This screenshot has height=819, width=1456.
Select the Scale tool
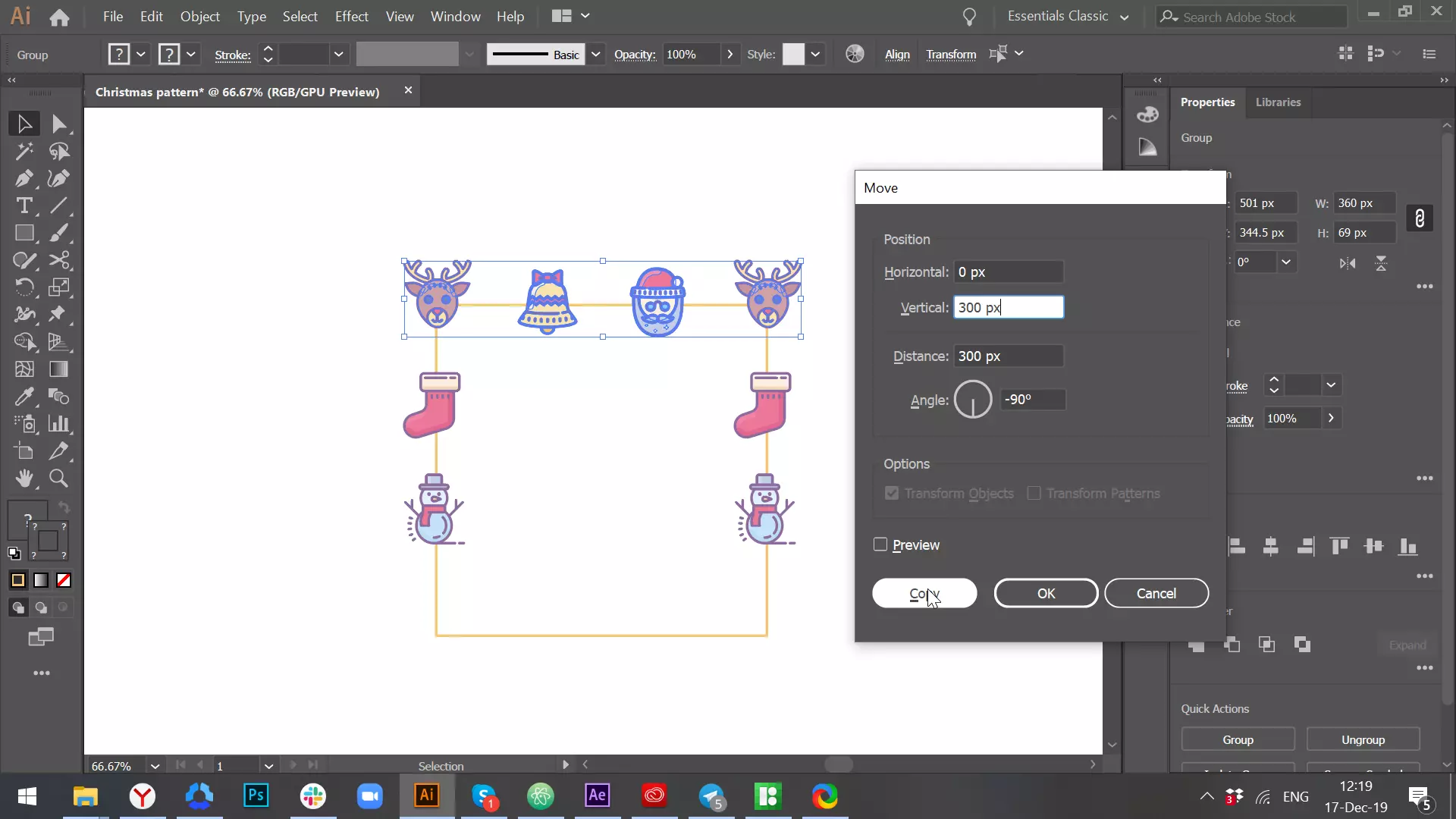(59, 287)
